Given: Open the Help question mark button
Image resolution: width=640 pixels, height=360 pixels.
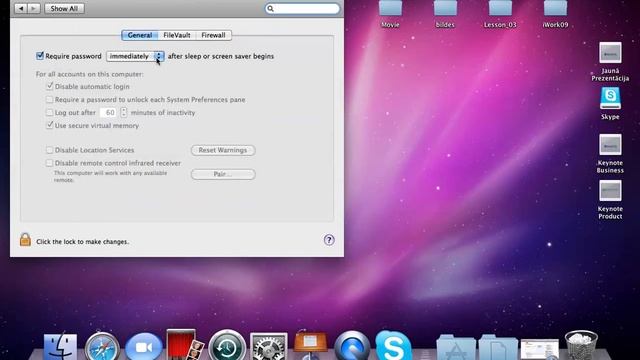Looking at the screenshot, I should point(329,240).
